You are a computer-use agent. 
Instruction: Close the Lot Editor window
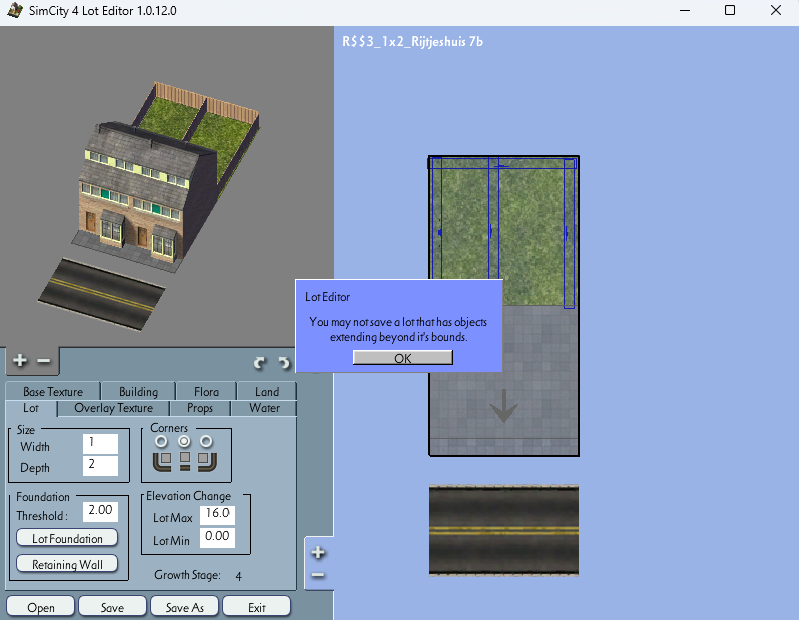coord(776,10)
